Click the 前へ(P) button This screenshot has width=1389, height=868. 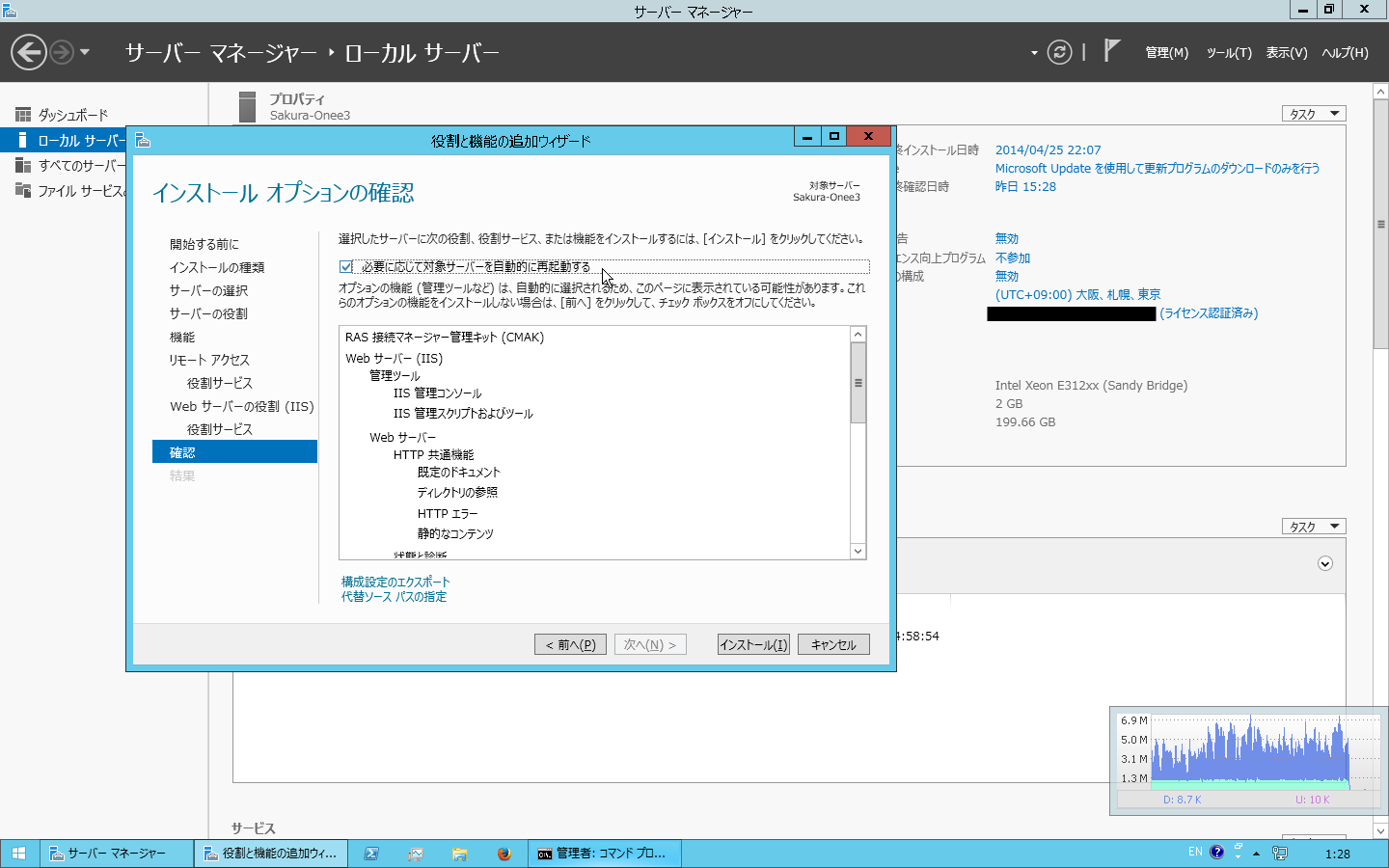tap(571, 644)
